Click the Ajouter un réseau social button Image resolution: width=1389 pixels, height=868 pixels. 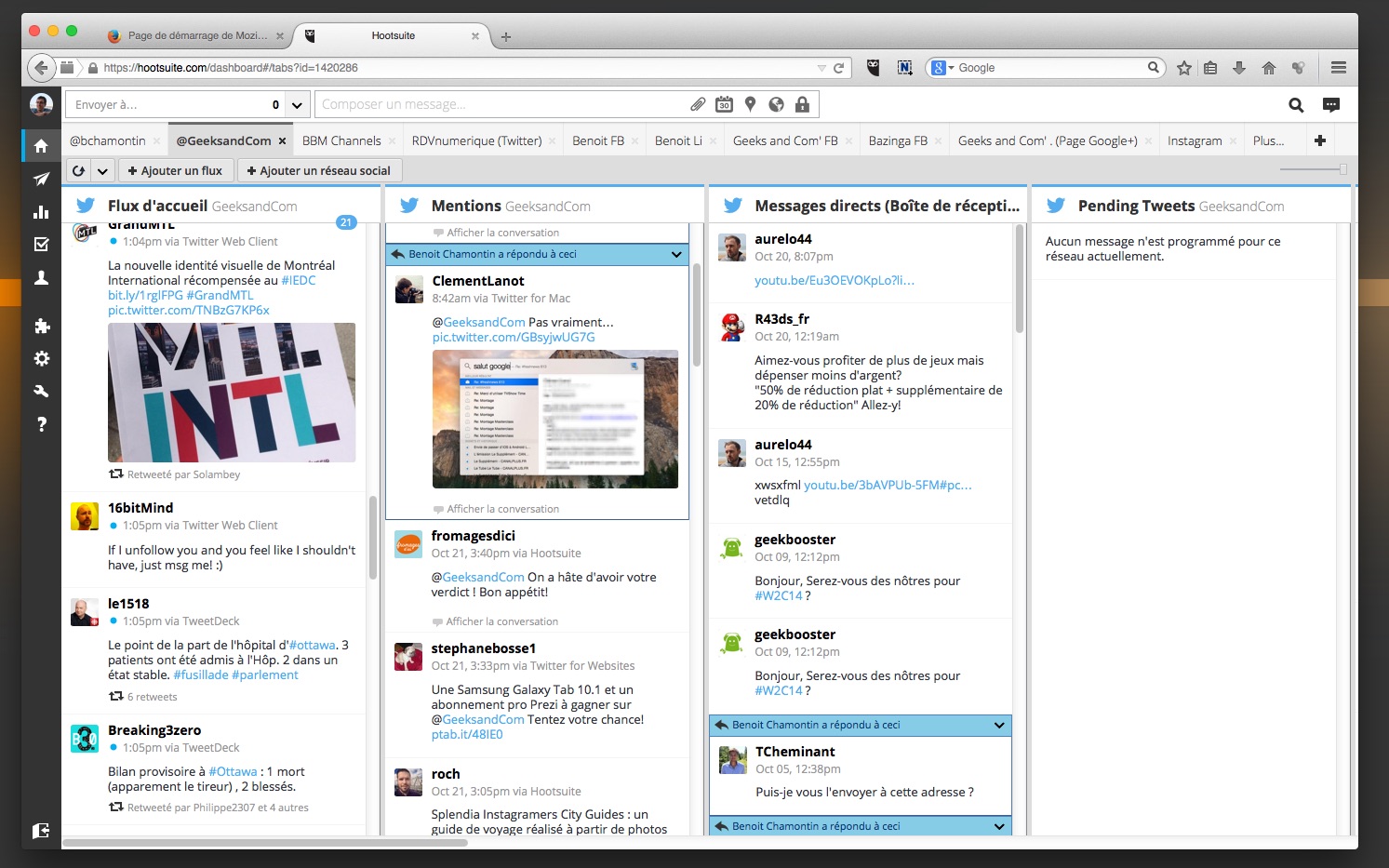pos(319,171)
